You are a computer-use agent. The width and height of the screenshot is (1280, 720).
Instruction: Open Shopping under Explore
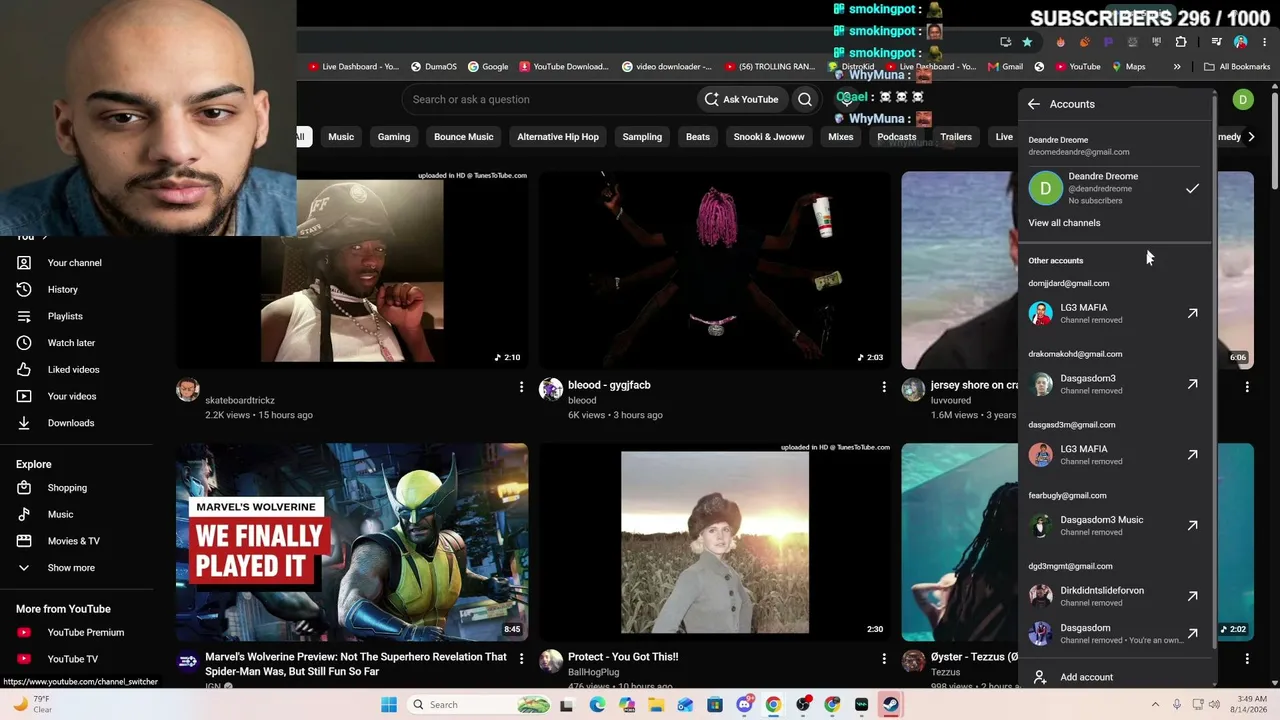pos(67,488)
